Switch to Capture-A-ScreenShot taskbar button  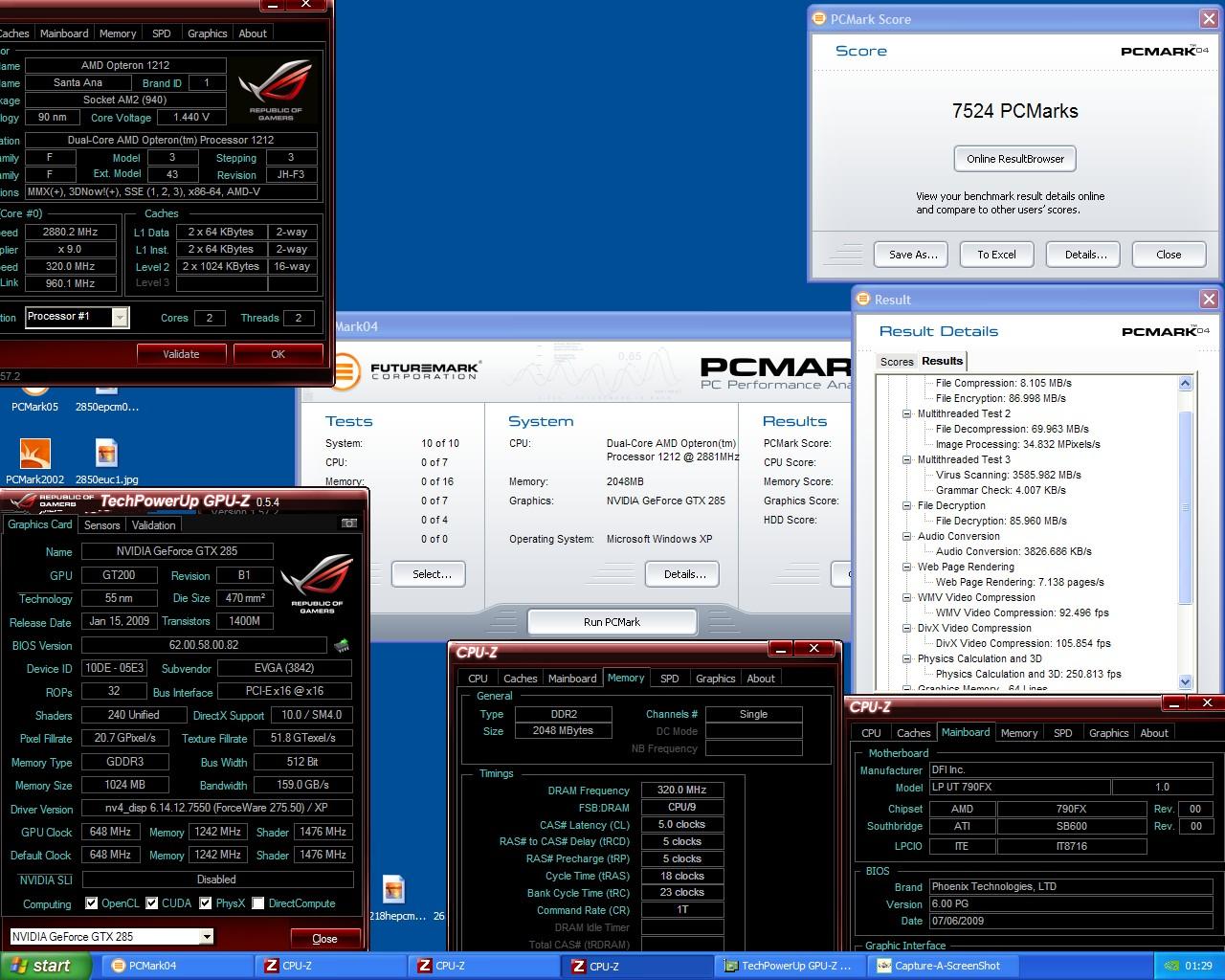click(x=941, y=966)
